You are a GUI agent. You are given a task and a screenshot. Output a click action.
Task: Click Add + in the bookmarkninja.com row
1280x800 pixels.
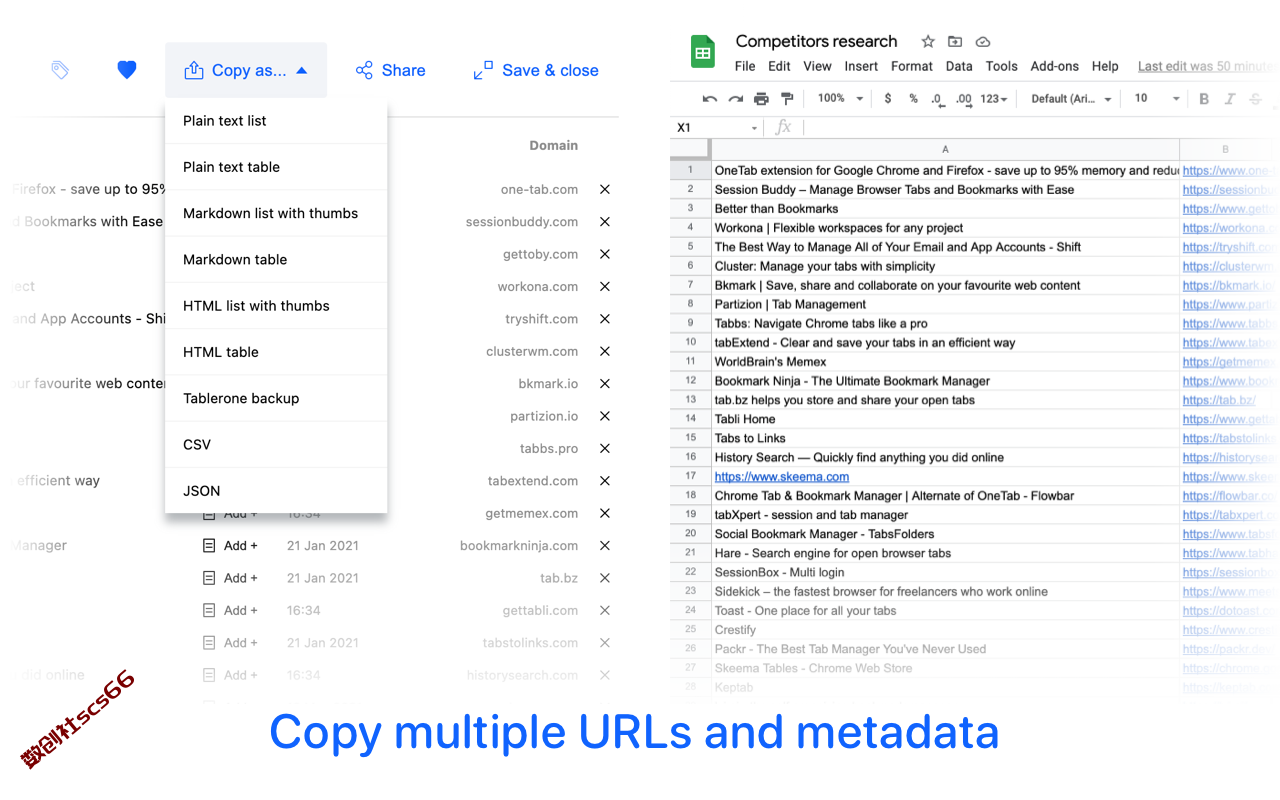pyautogui.click(x=231, y=546)
